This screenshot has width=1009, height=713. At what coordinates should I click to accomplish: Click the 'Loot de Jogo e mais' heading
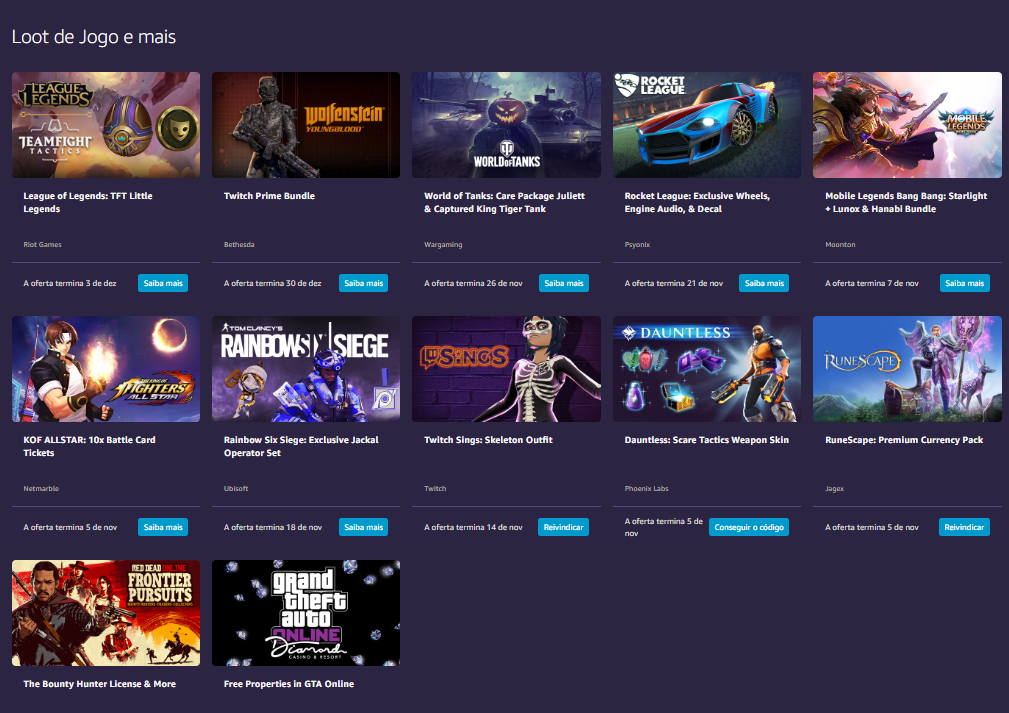[x=94, y=37]
